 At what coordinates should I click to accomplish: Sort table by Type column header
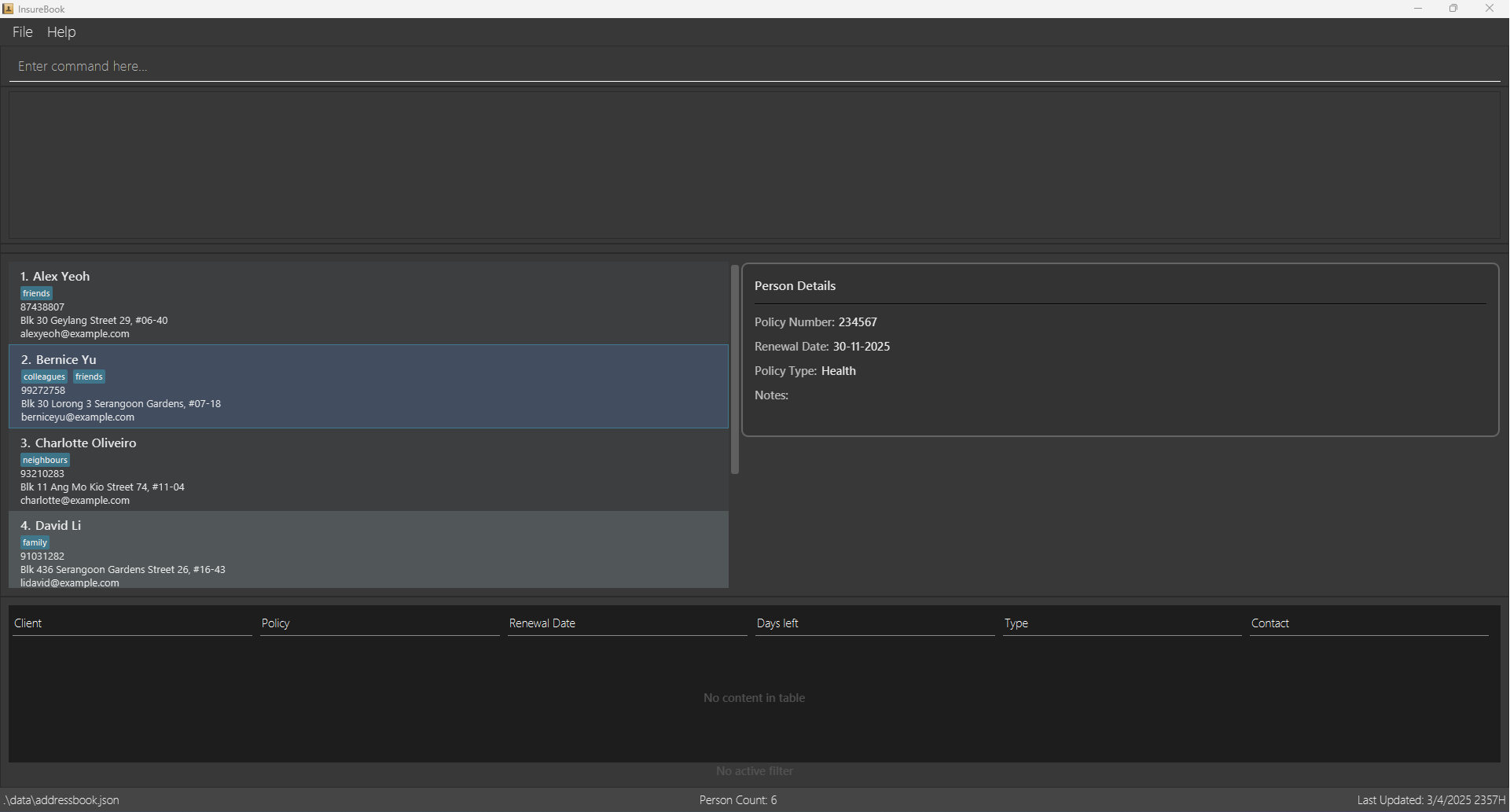coord(1122,623)
